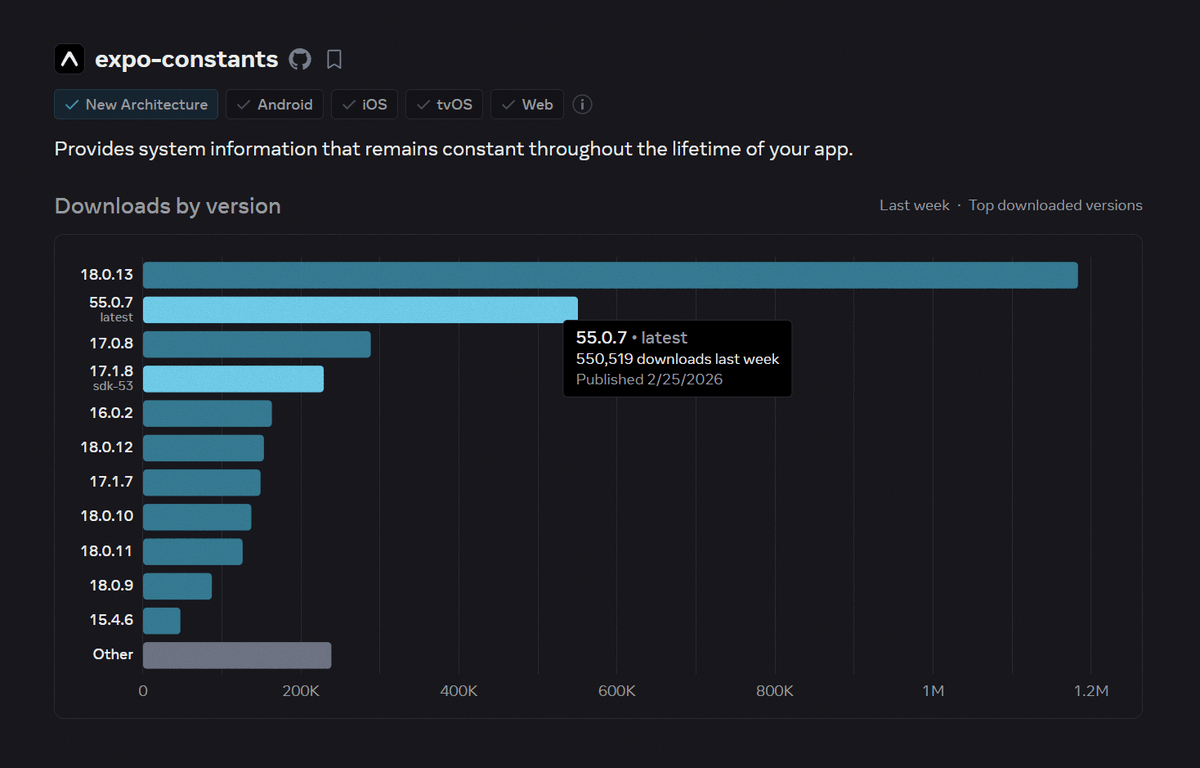Click the 800K axis label
Screen dimensions: 1200x768
click(775, 692)
